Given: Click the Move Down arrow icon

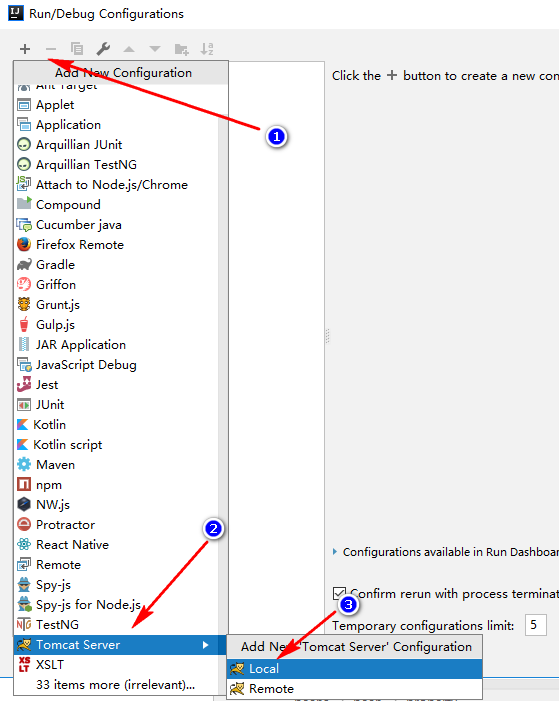Looking at the screenshot, I should click(x=155, y=49).
